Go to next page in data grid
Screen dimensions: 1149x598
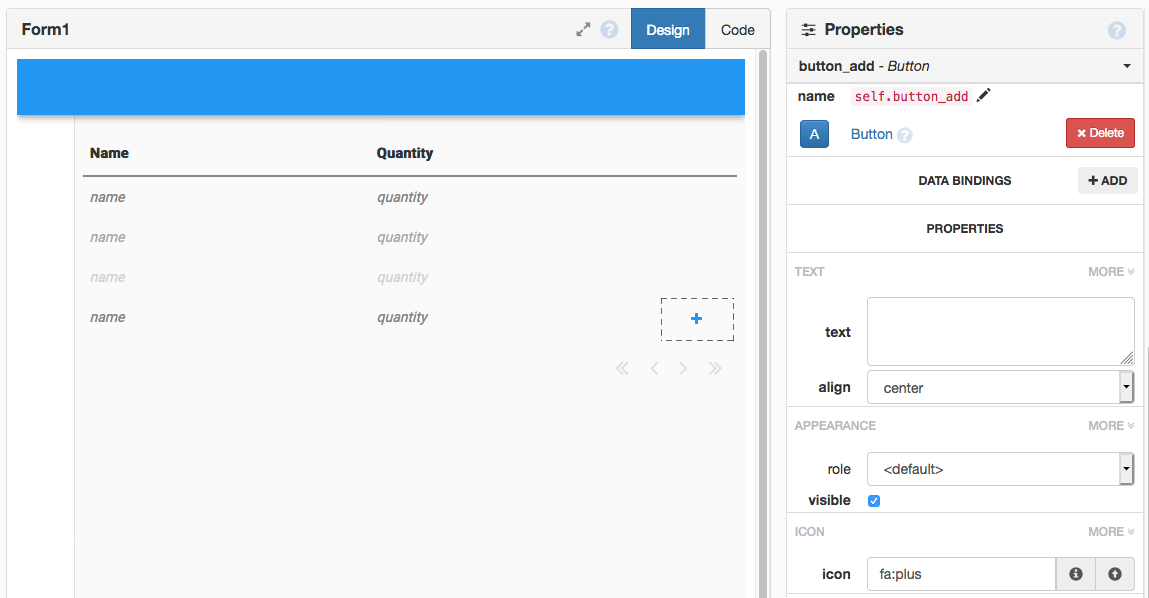coord(684,368)
